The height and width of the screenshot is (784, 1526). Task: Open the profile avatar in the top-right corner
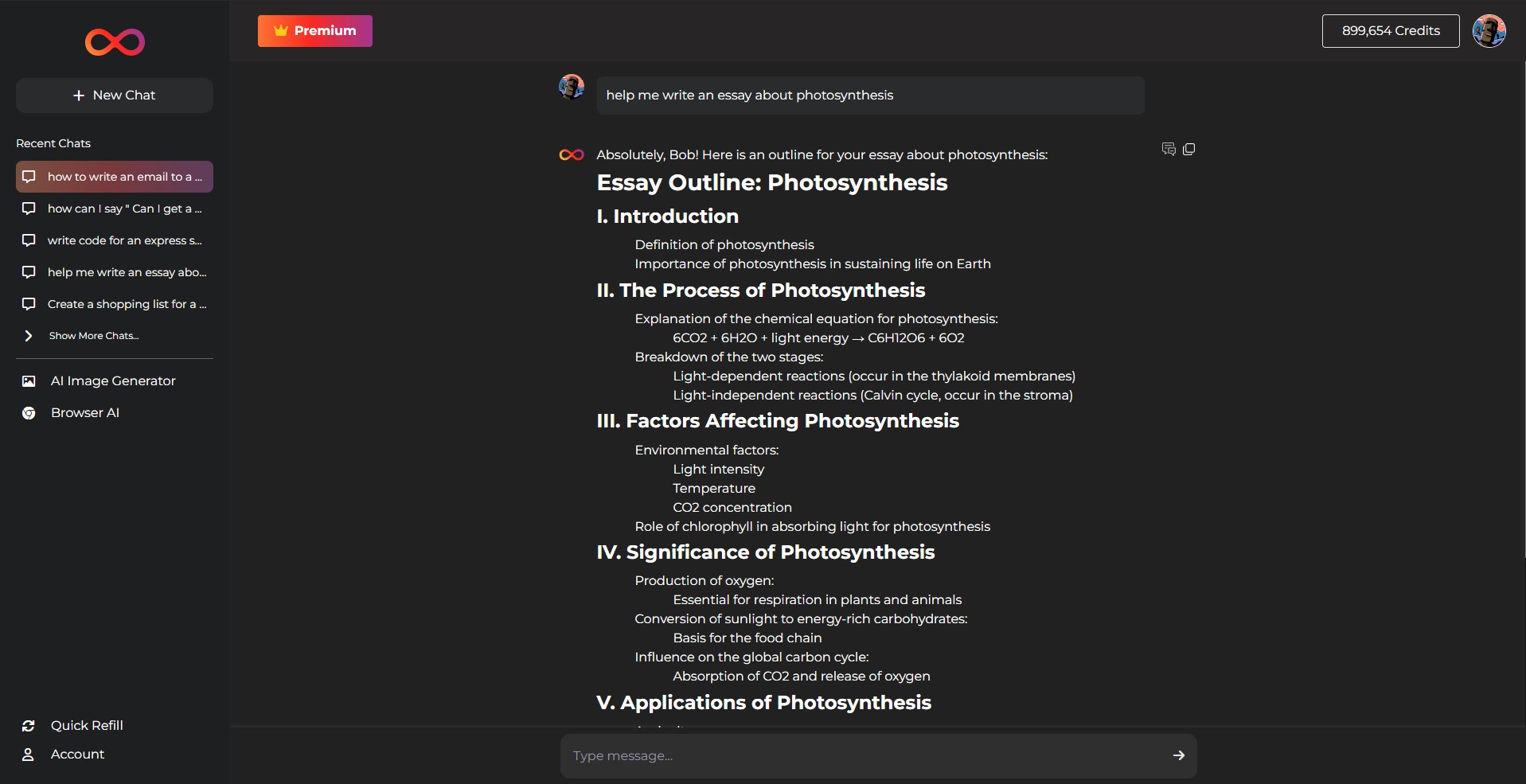pyautogui.click(x=1488, y=31)
